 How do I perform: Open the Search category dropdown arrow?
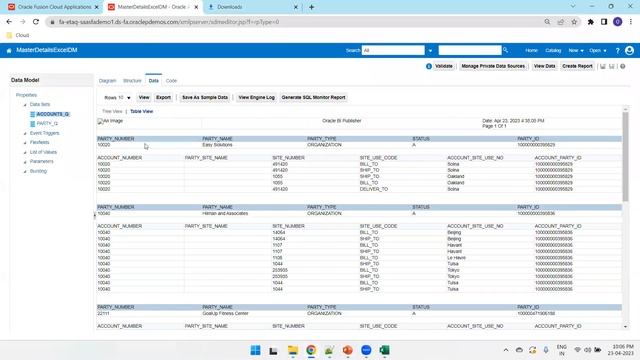click(x=430, y=51)
